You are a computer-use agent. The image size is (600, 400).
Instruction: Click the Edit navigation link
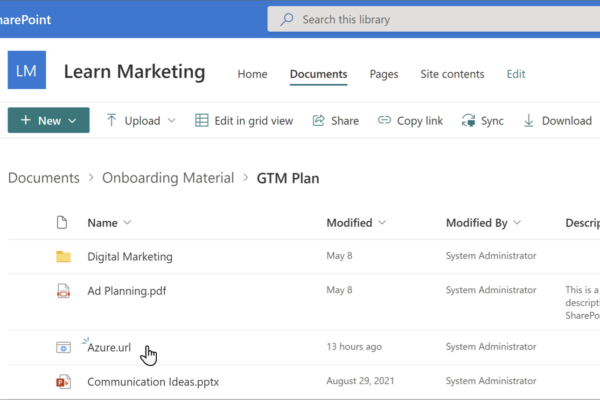click(x=516, y=74)
